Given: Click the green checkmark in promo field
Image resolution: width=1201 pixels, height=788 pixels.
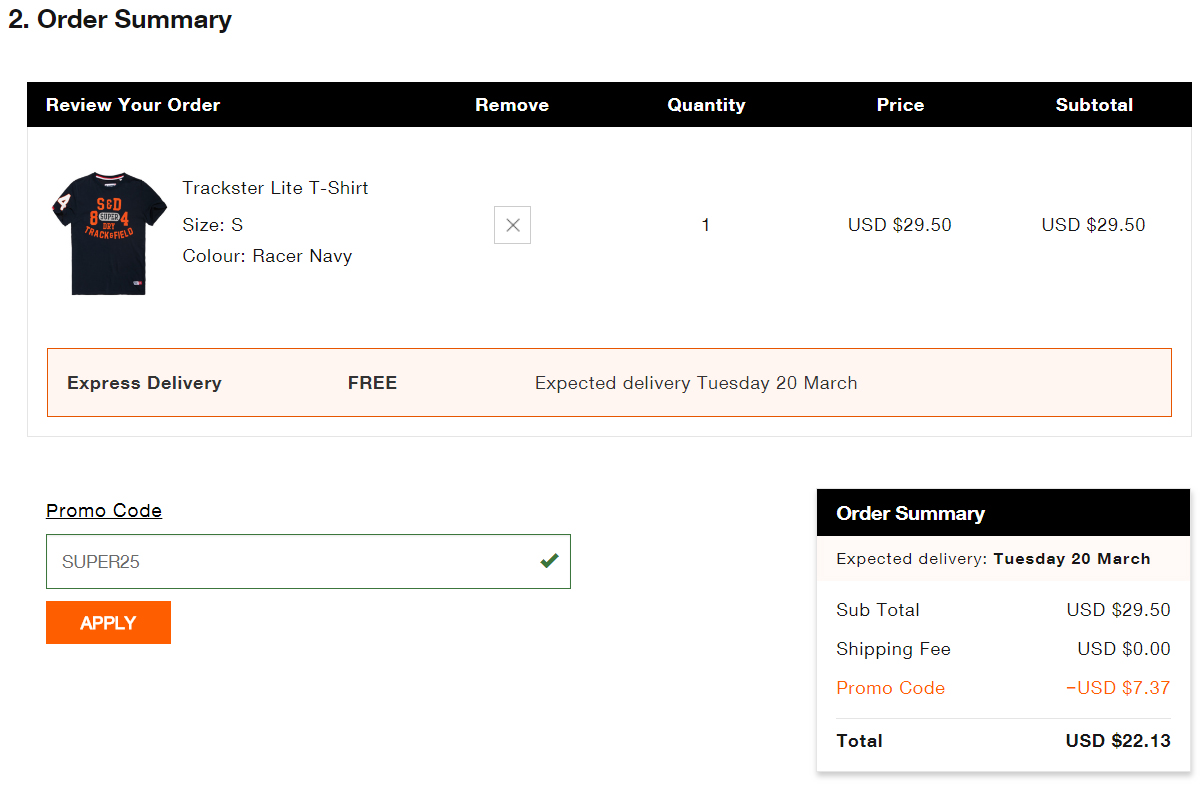Looking at the screenshot, I should coord(549,561).
